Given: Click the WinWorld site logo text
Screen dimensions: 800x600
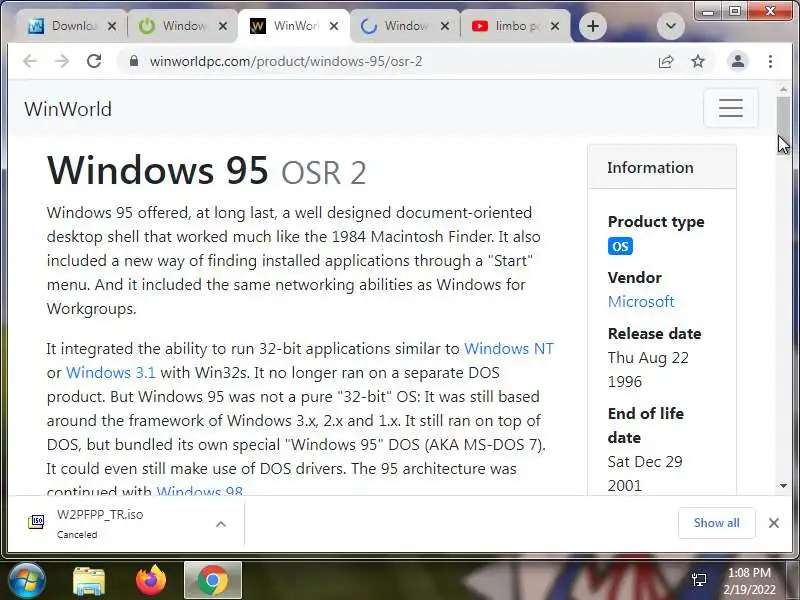Looking at the screenshot, I should click(68, 109).
